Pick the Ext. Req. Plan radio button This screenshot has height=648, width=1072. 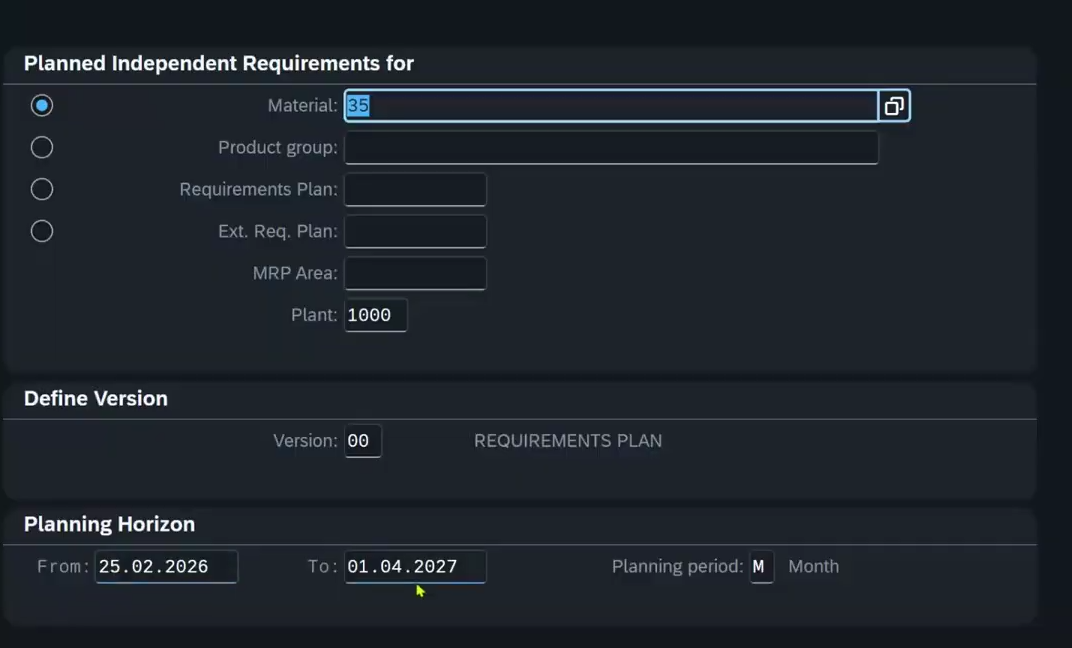42,231
